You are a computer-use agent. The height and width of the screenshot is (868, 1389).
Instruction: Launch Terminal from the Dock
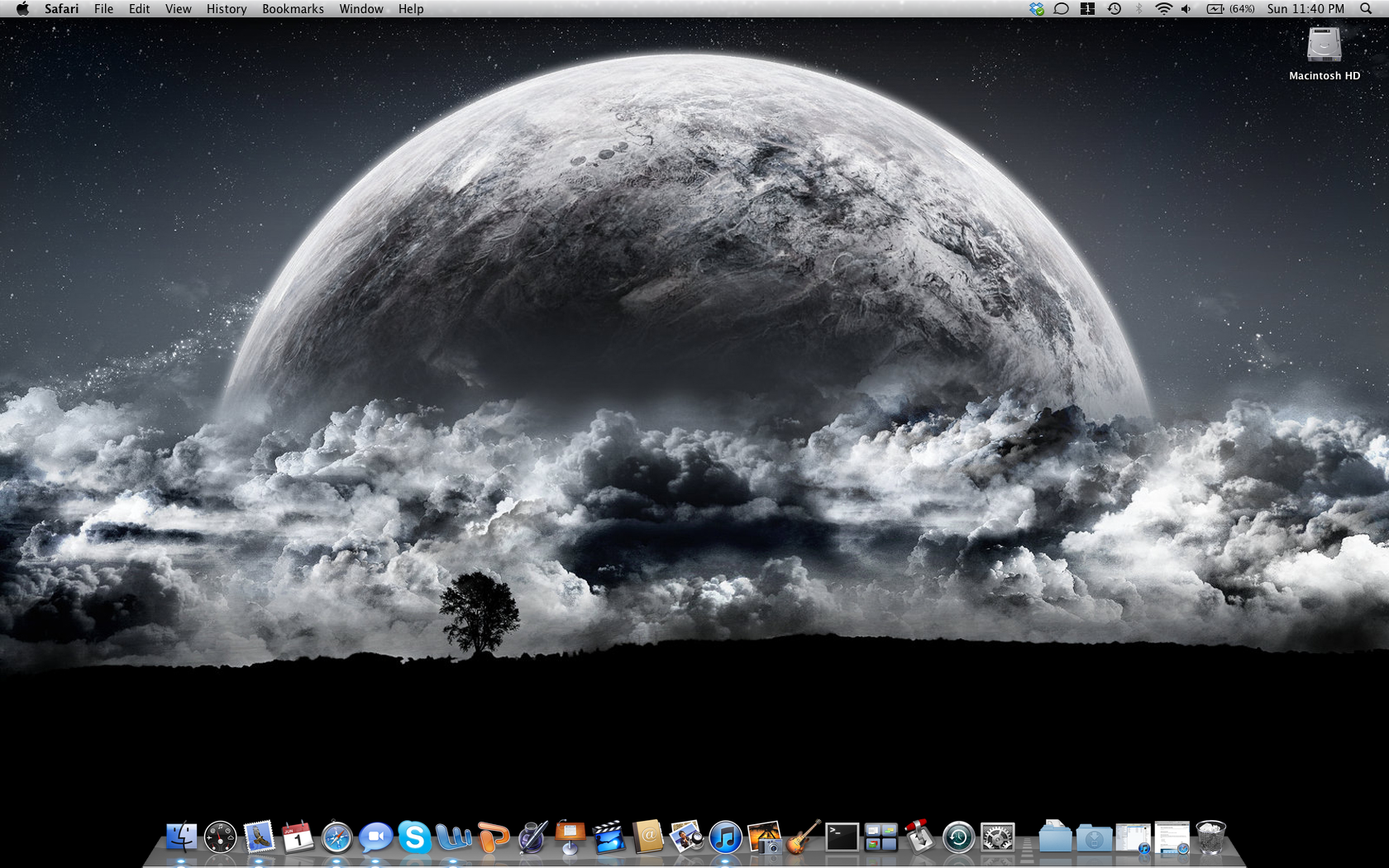click(x=842, y=837)
